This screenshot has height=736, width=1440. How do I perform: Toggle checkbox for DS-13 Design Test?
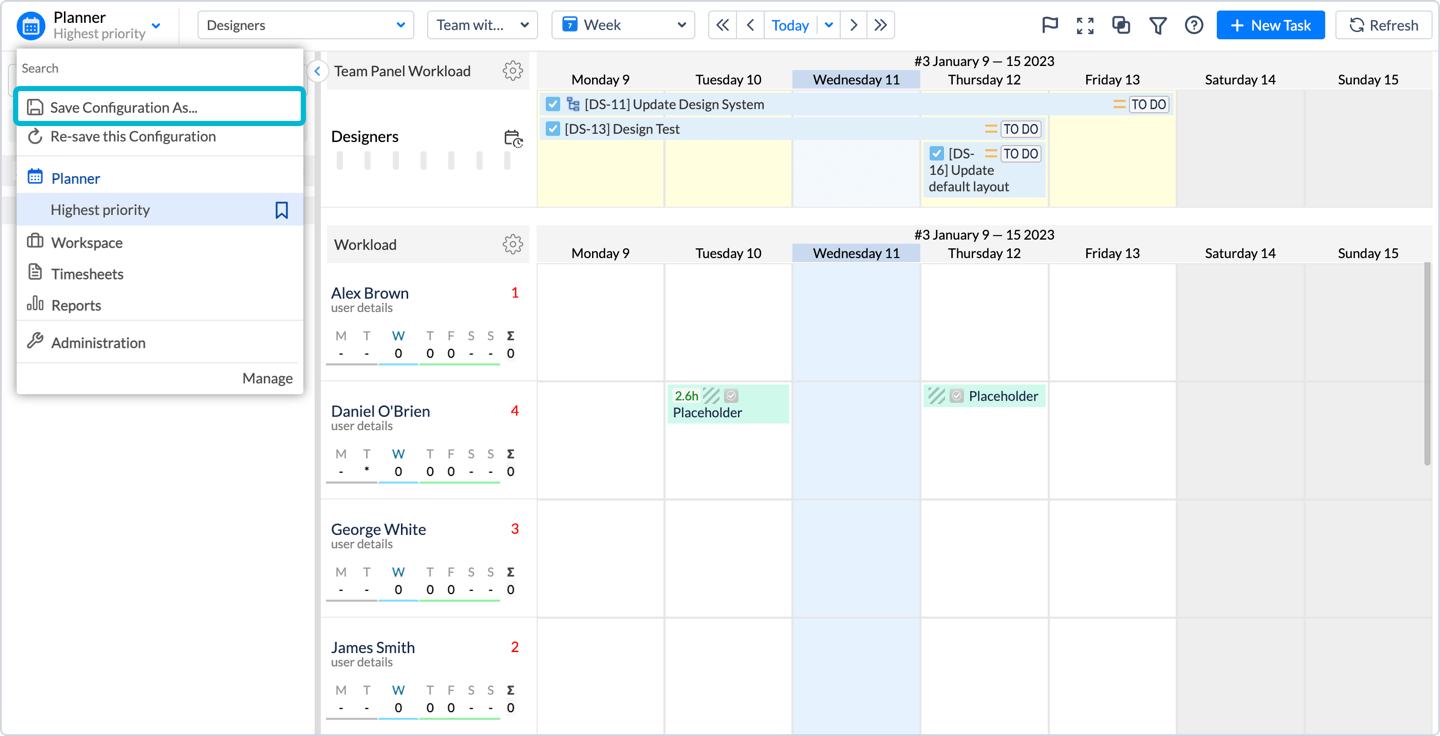pyautogui.click(x=553, y=129)
